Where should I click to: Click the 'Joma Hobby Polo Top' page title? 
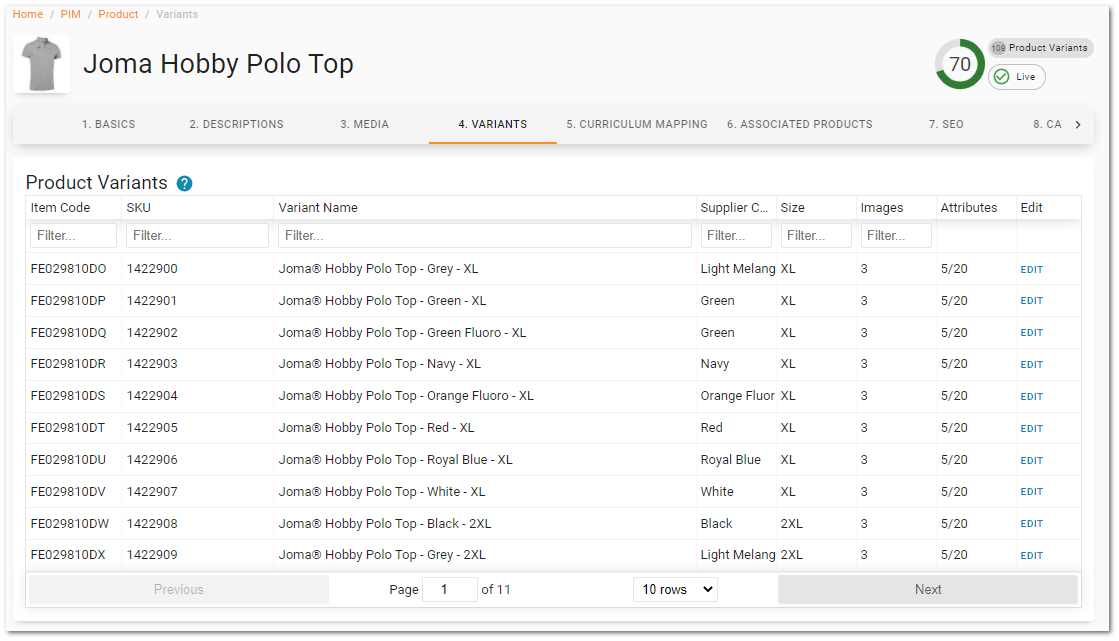[x=218, y=64]
